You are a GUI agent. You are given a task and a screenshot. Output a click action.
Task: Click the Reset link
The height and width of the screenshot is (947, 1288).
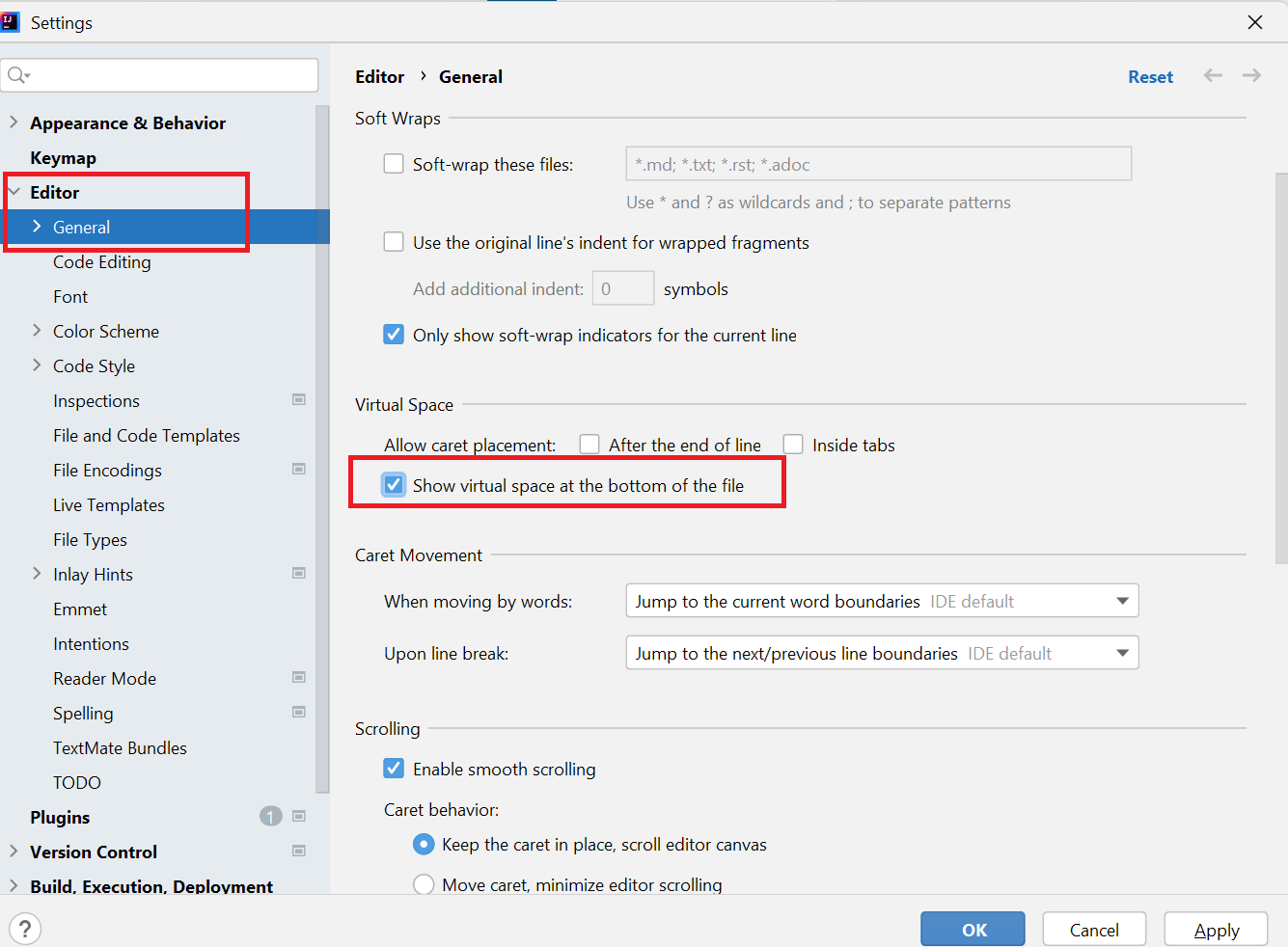tap(1150, 77)
